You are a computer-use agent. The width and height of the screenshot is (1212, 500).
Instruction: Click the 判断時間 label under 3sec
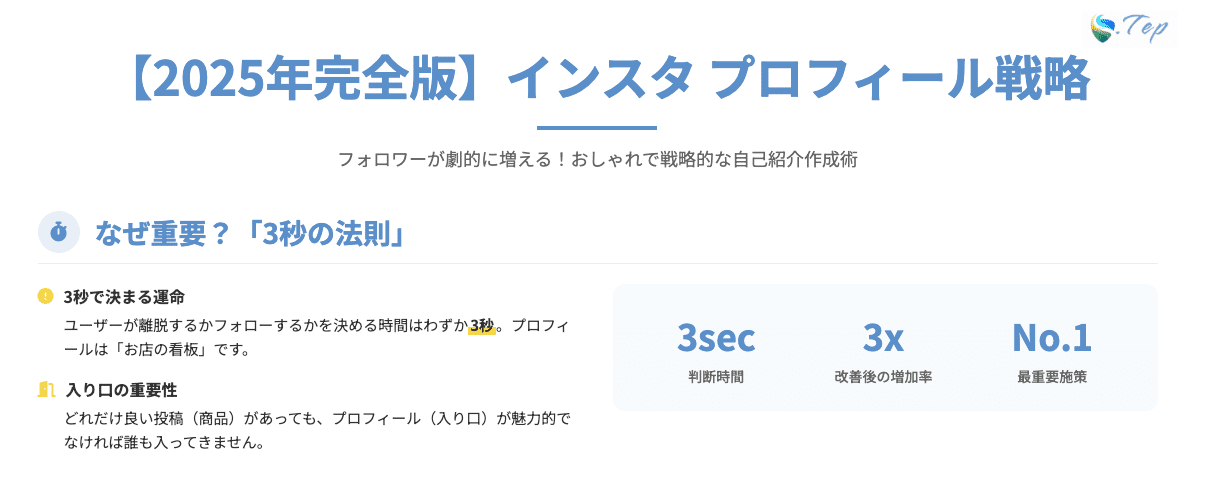click(x=716, y=378)
